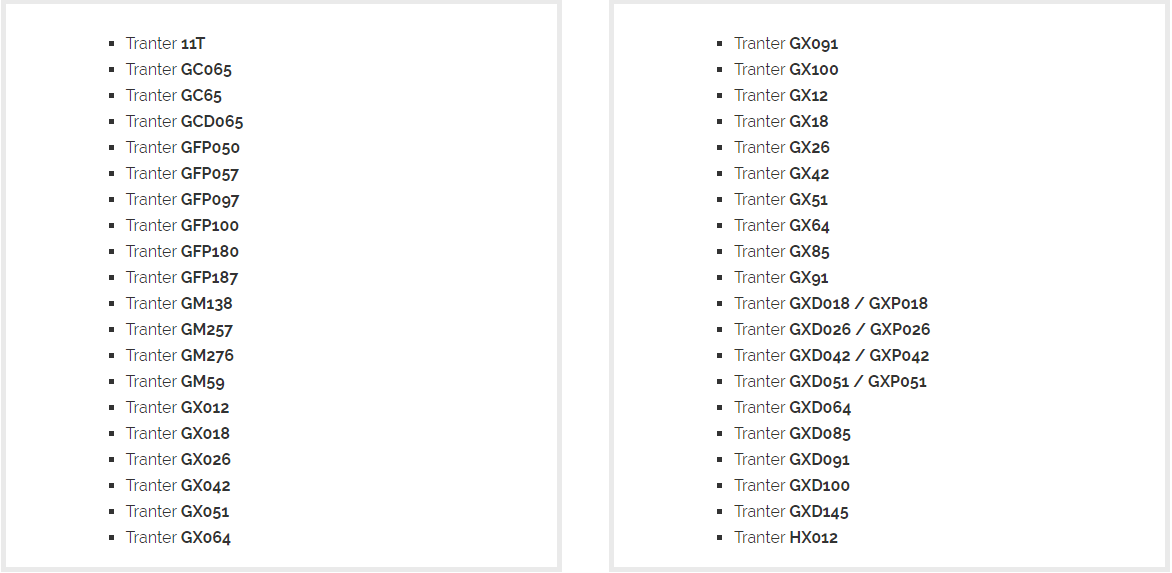This screenshot has height=573, width=1172.
Task: Open the Tranter GX26 item
Action: coord(782,147)
